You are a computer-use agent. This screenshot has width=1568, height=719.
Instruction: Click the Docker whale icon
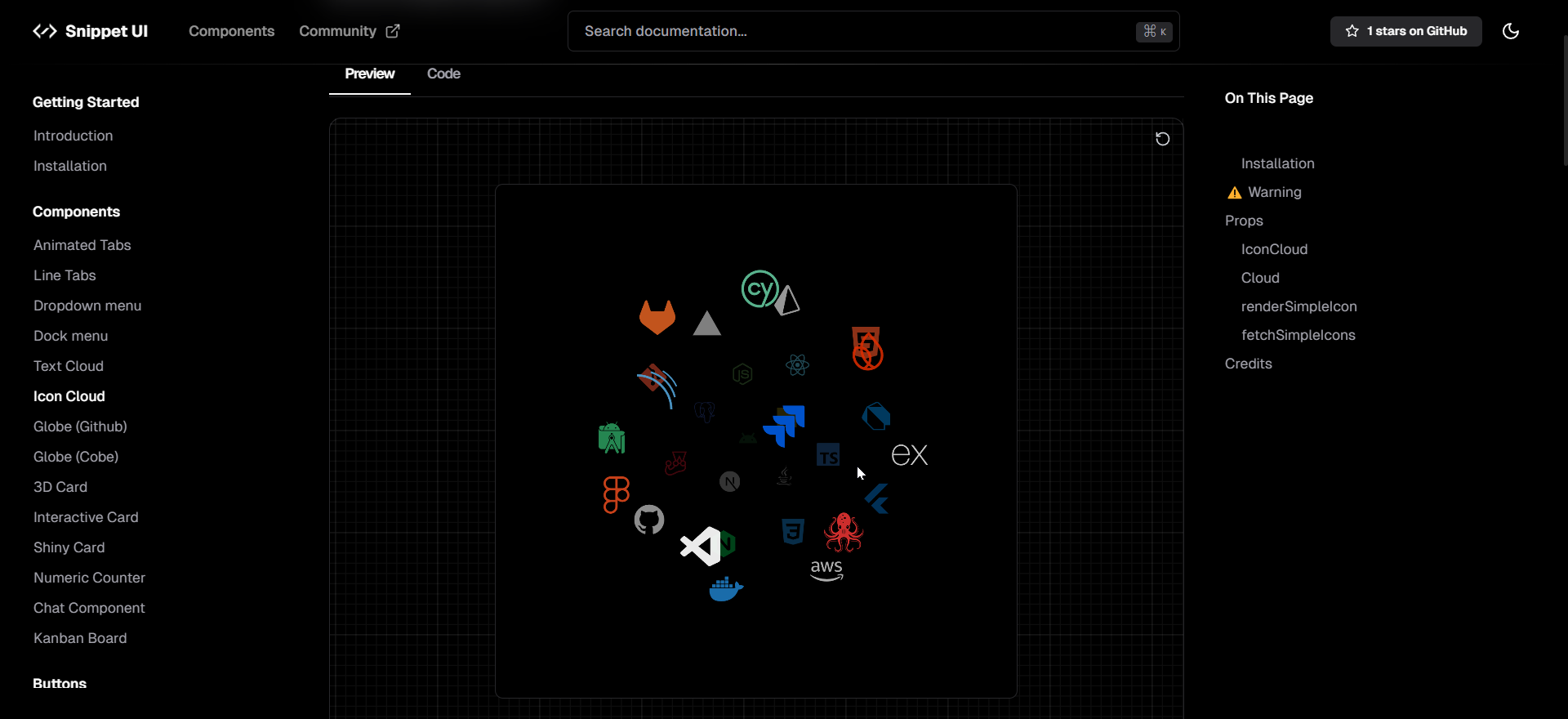[x=726, y=588]
